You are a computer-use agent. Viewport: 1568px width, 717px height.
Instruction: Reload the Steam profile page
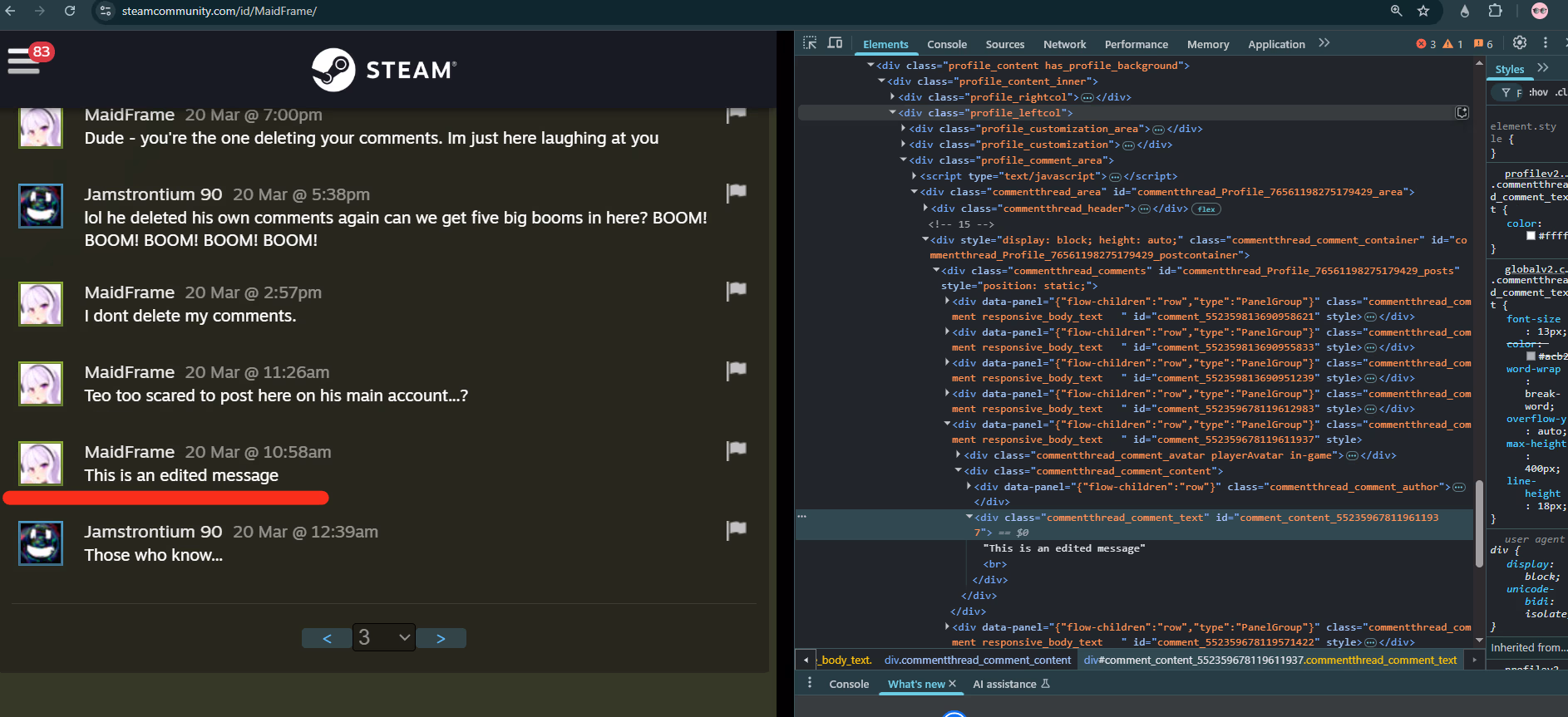(70, 11)
